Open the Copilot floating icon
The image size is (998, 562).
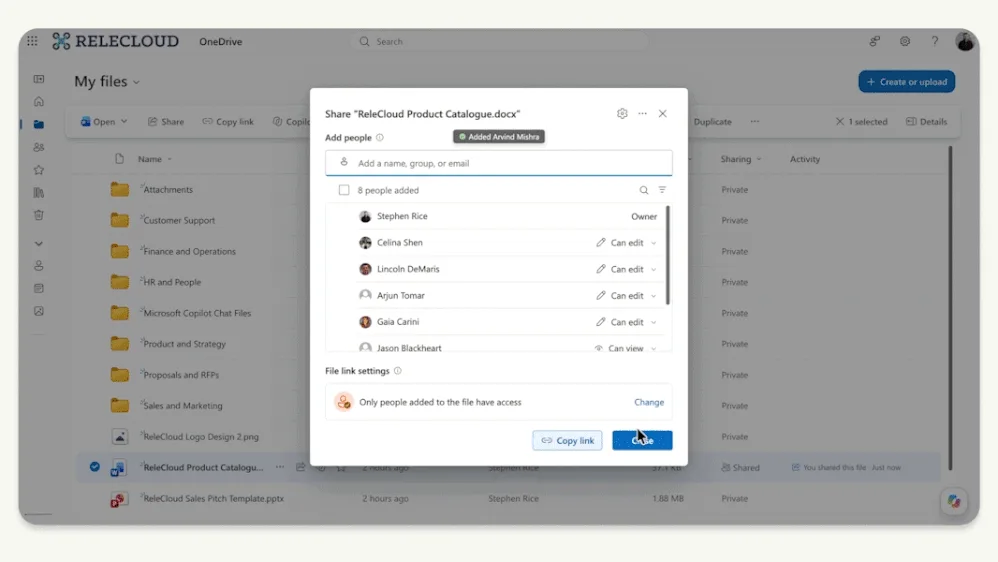tap(953, 502)
